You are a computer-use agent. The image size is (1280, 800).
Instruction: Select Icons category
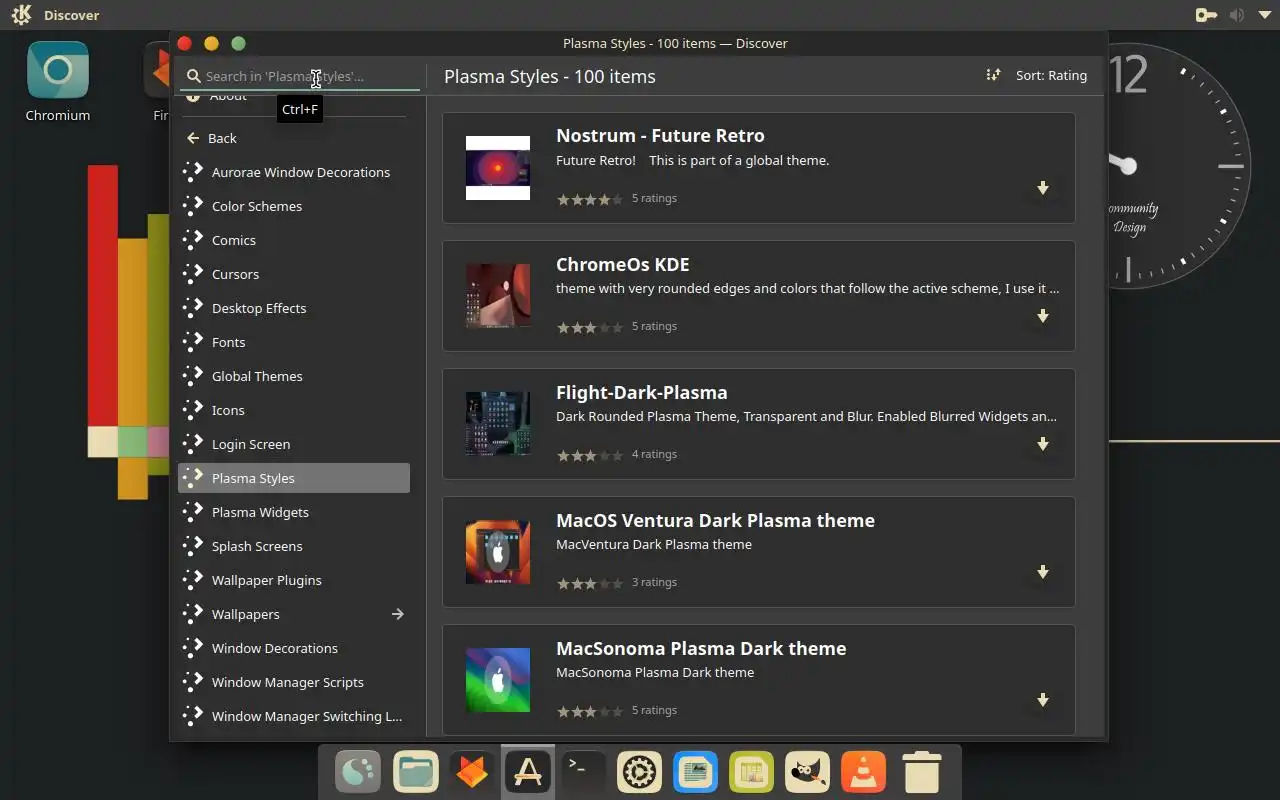click(x=294, y=410)
